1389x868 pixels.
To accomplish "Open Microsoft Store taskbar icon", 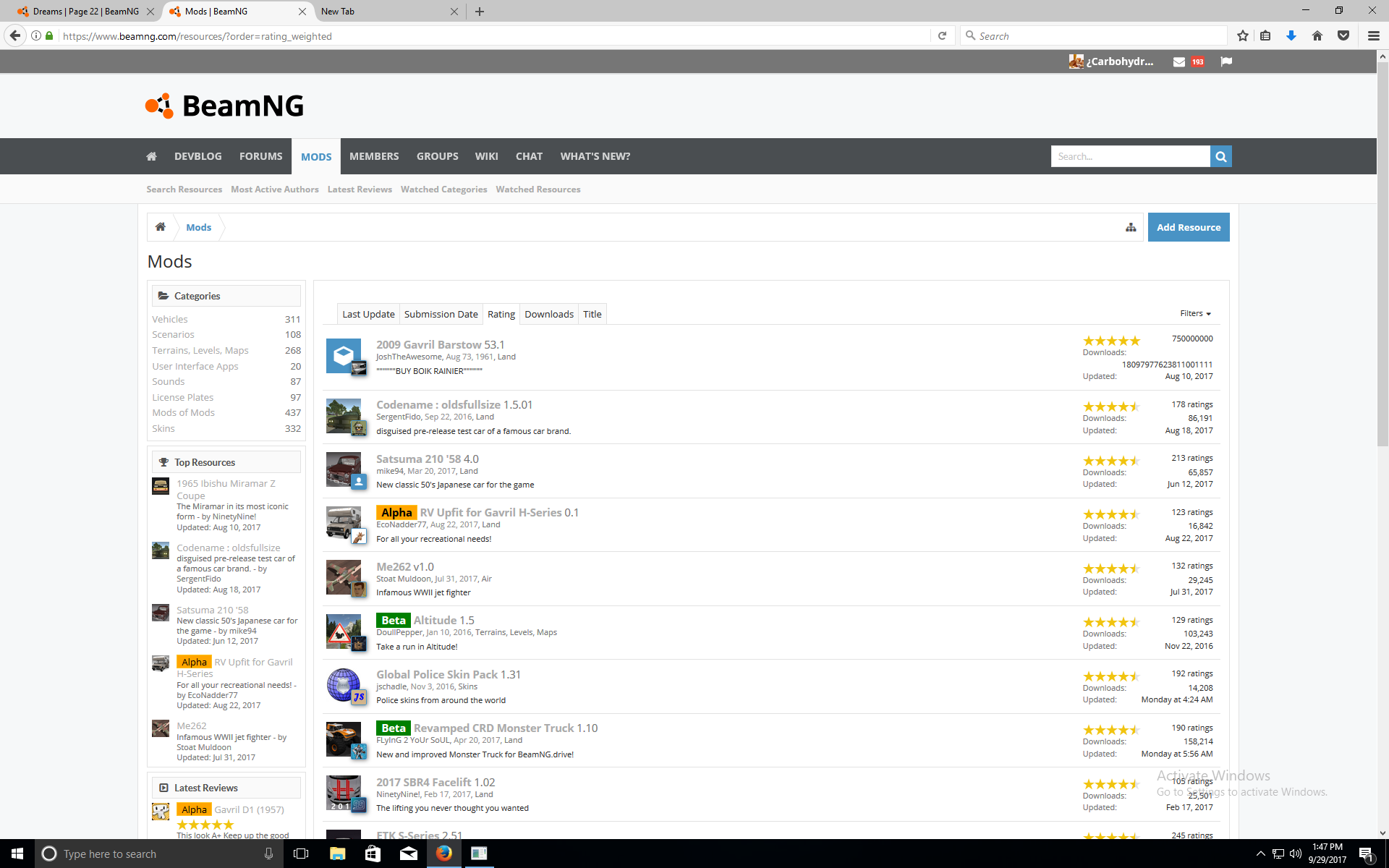I will (373, 854).
